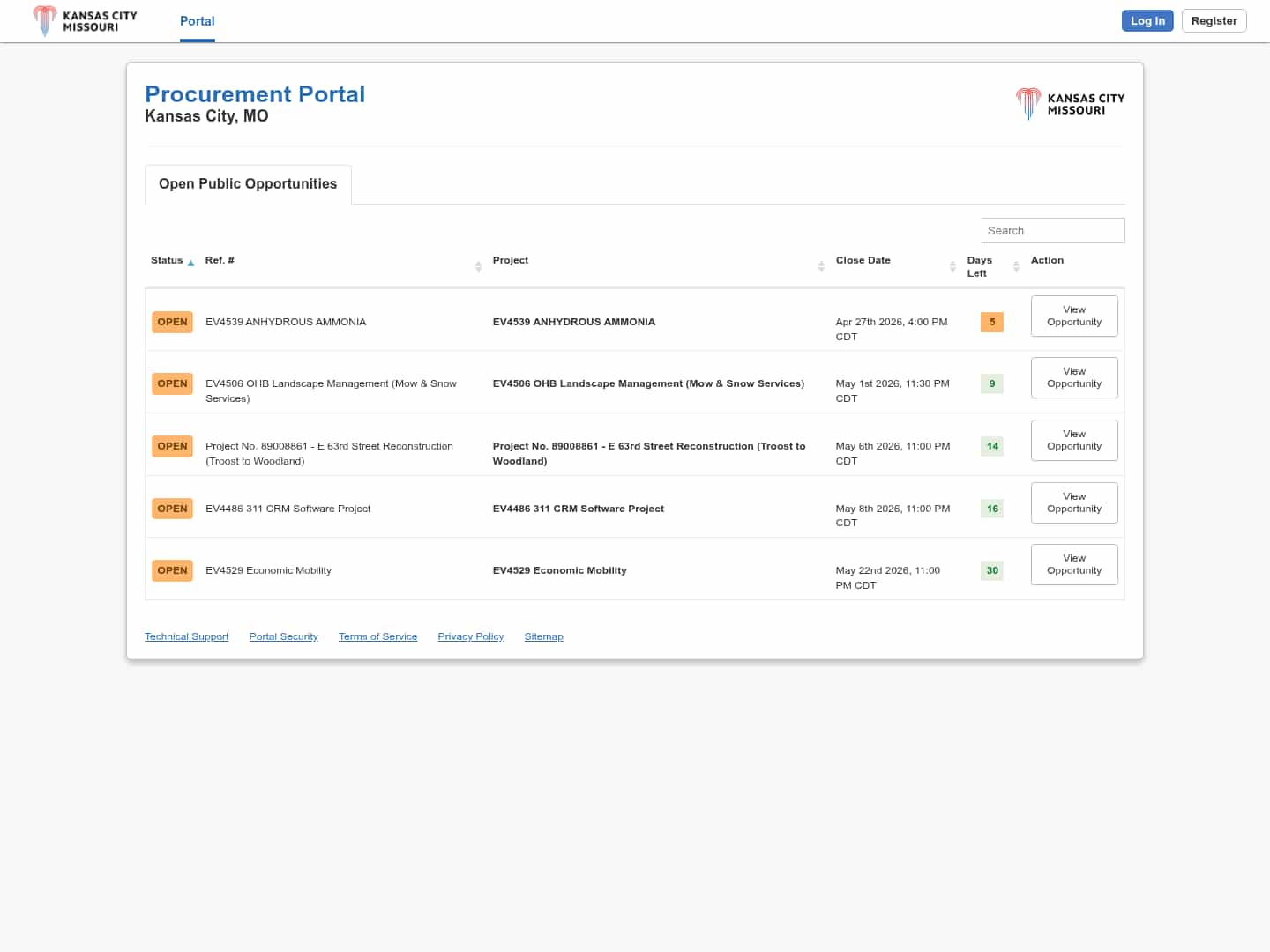Click the Kansas City Missouri header logo
This screenshot has width=1270, height=952.
click(x=85, y=21)
